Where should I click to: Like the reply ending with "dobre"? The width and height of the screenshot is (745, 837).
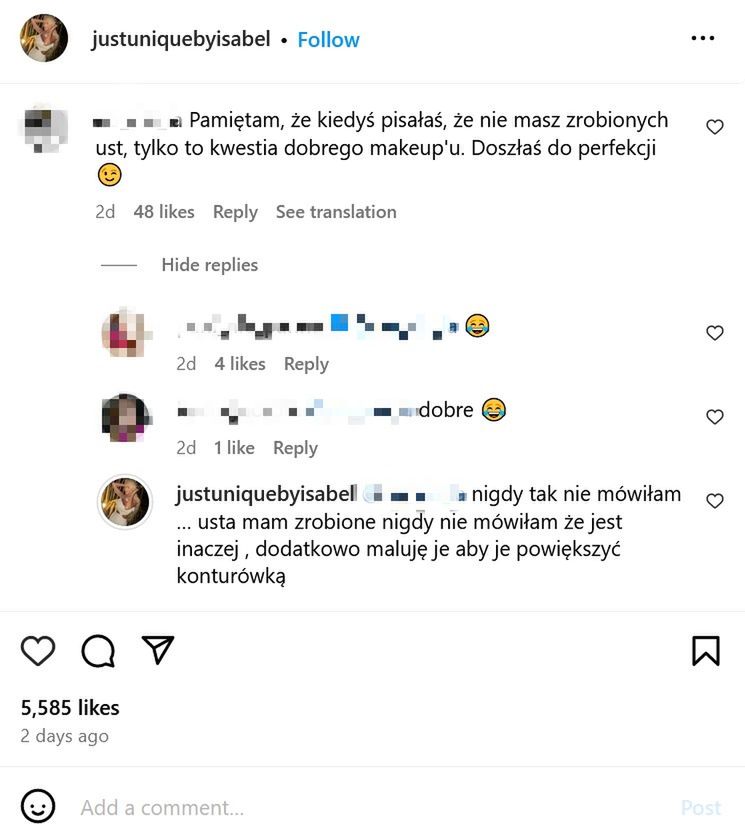(715, 417)
